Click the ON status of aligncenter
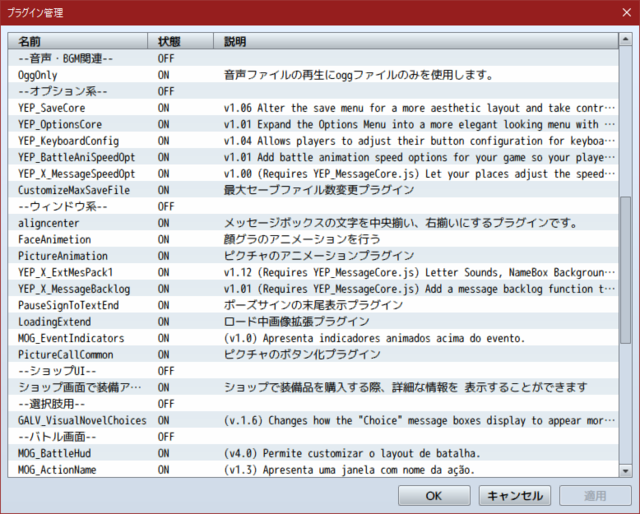 coord(164,223)
